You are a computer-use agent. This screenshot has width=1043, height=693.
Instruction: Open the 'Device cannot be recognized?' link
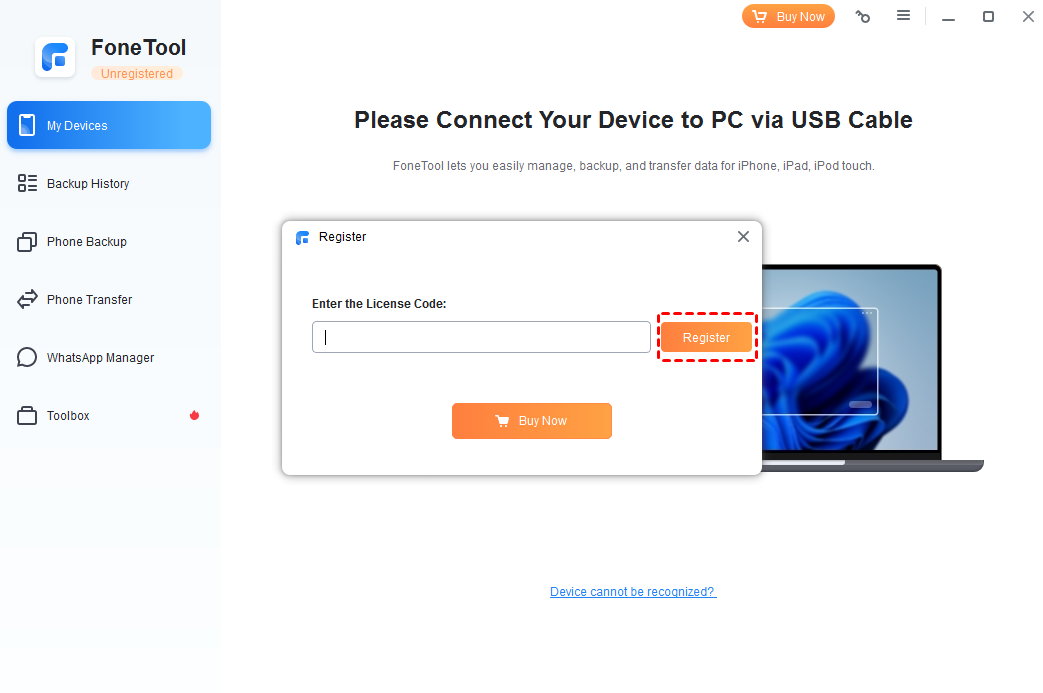point(633,591)
